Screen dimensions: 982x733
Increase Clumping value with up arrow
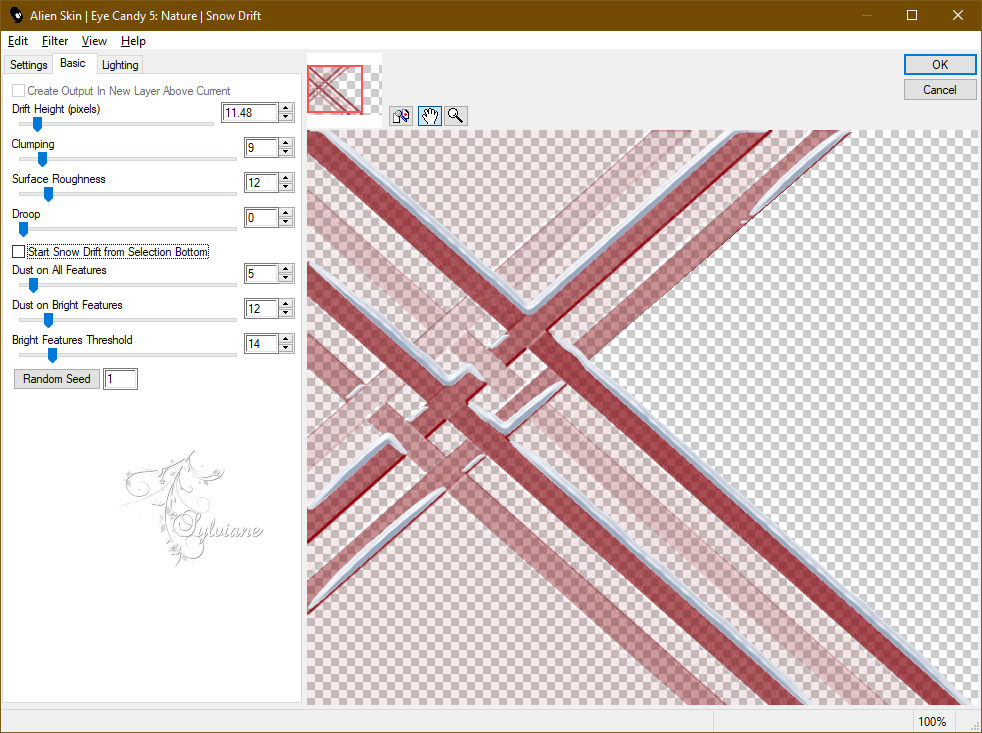(x=286, y=143)
